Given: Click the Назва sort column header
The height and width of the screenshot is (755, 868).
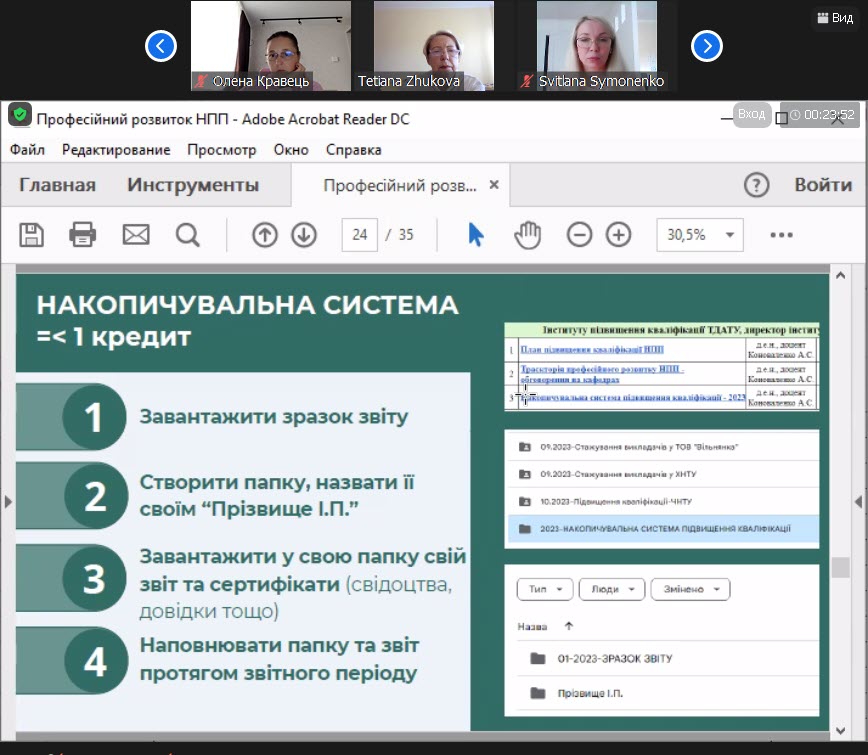Looking at the screenshot, I should (x=532, y=627).
